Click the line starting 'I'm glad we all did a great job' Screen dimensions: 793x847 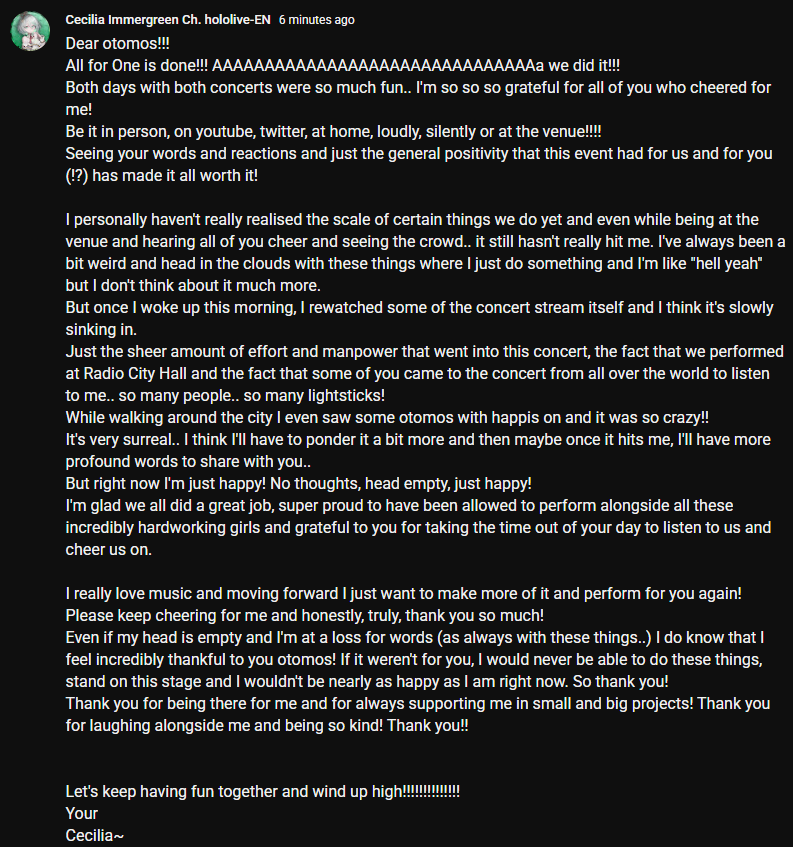coord(419,527)
